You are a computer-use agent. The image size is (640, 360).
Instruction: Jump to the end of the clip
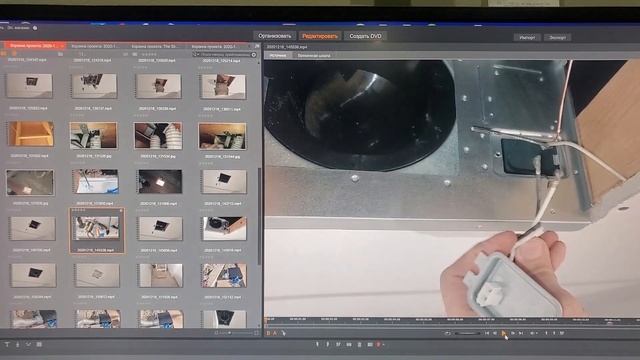click(x=521, y=333)
